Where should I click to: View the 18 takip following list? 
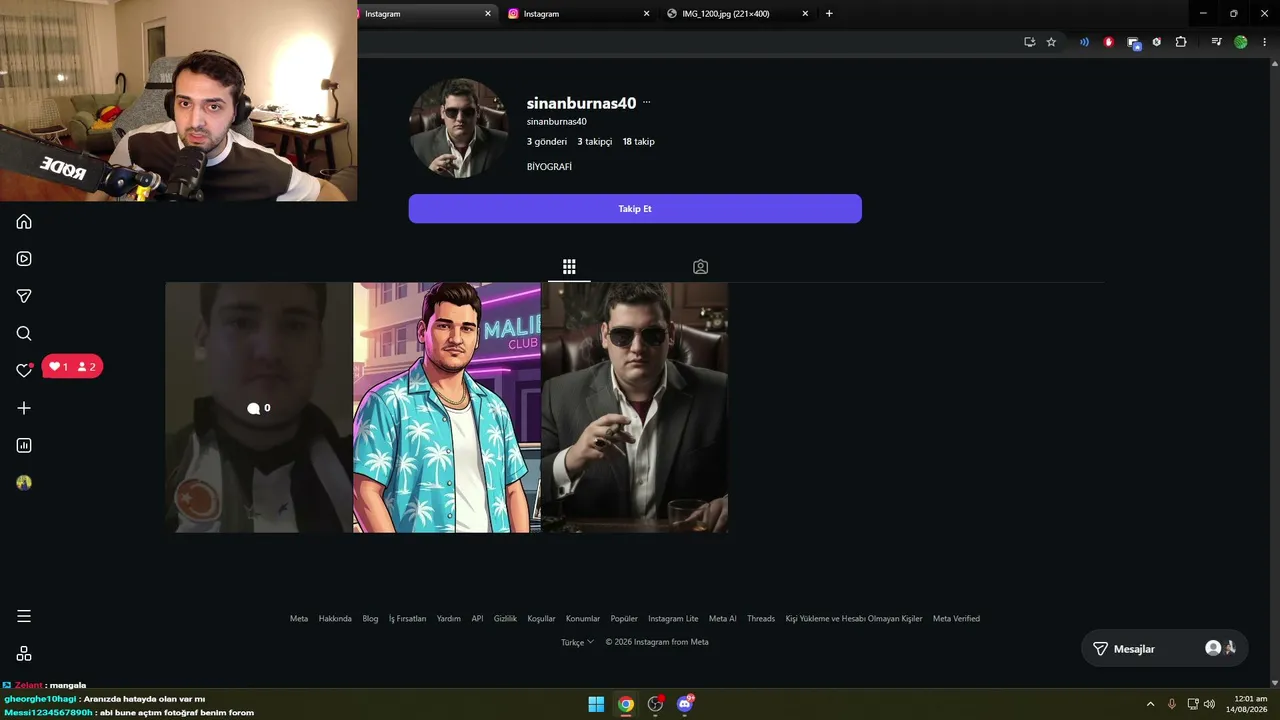(638, 142)
